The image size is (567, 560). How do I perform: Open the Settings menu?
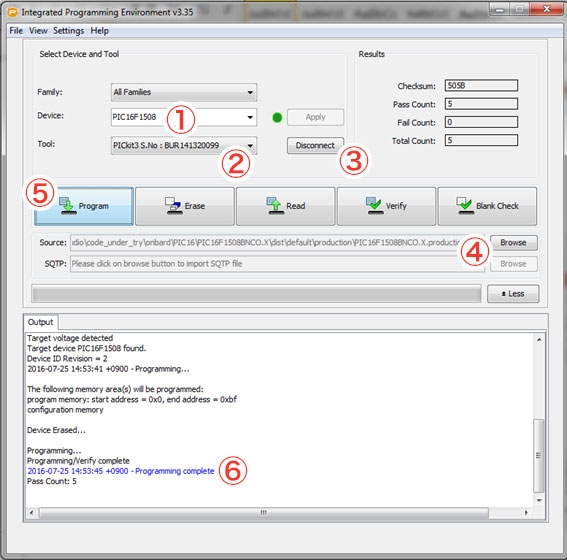[68, 31]
